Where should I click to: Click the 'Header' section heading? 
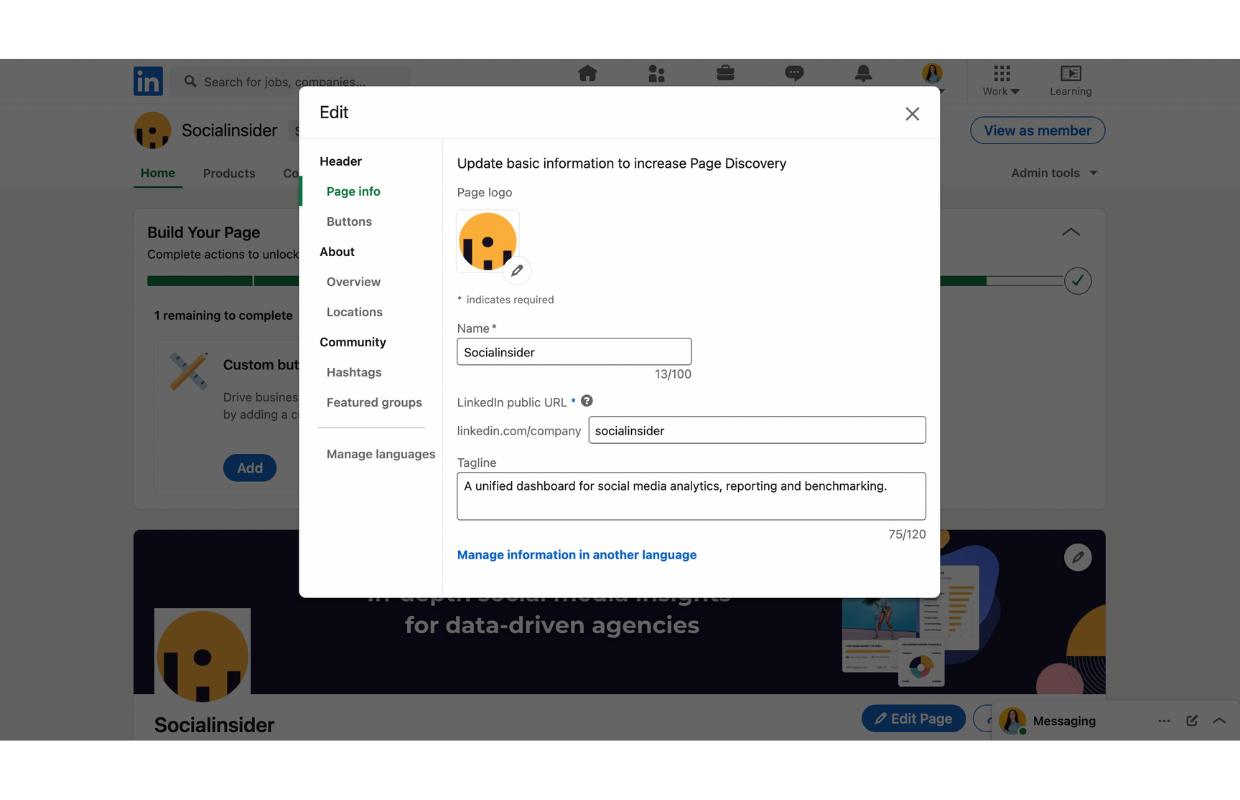pos(341,161)
